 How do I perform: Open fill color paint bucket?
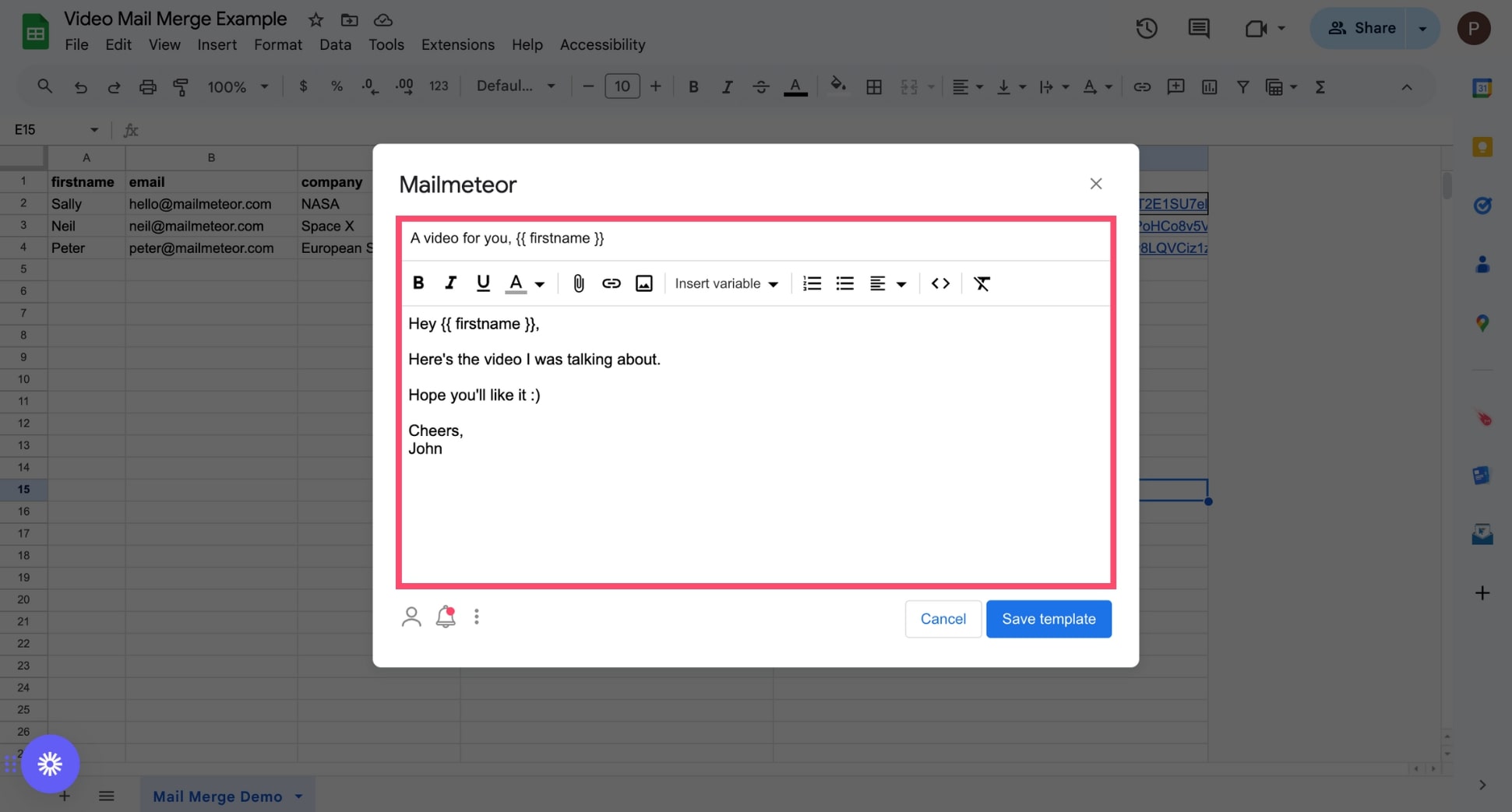(837, 86)
